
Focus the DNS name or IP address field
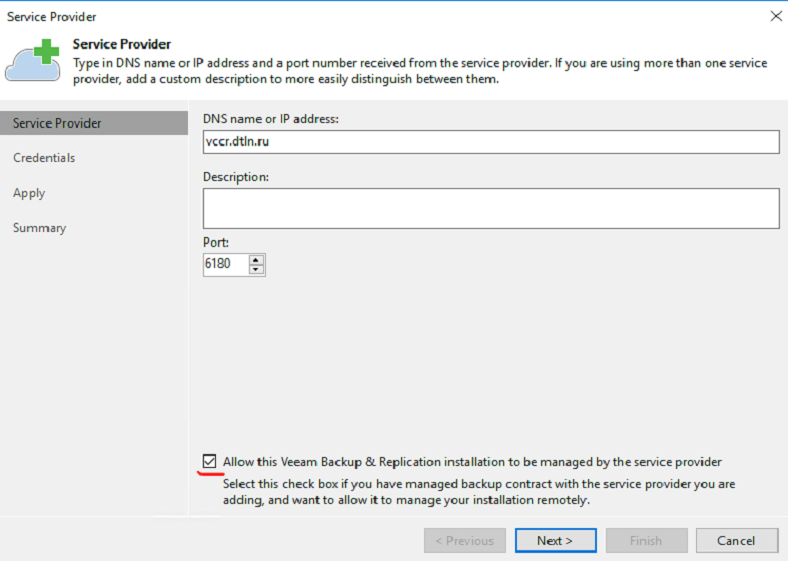tap(490, 142)
